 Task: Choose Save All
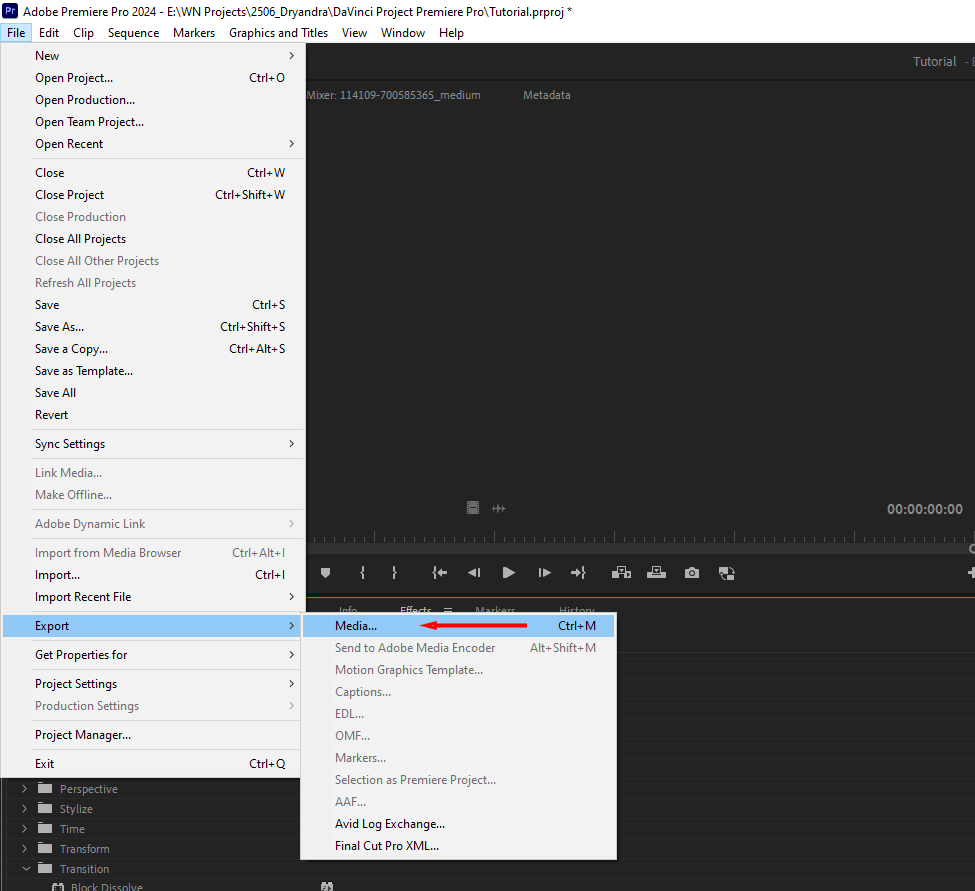coord(152,393)
